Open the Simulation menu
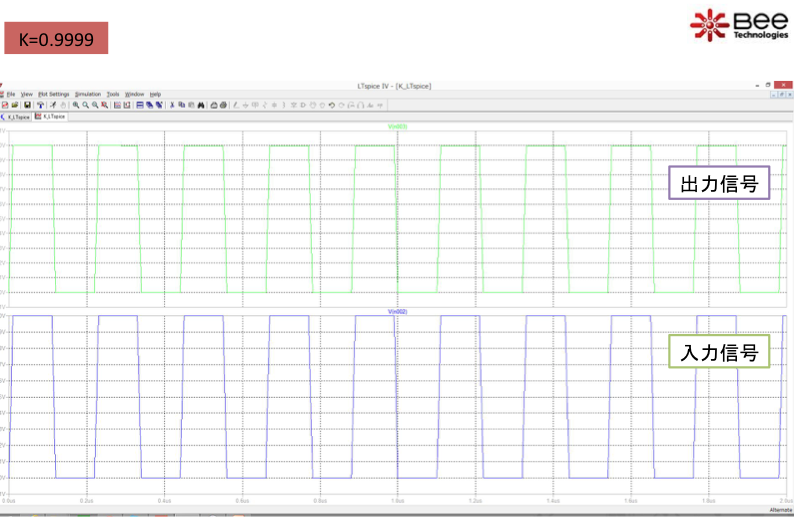Viewport: 794px width, 521px height. tap(88, 94)
